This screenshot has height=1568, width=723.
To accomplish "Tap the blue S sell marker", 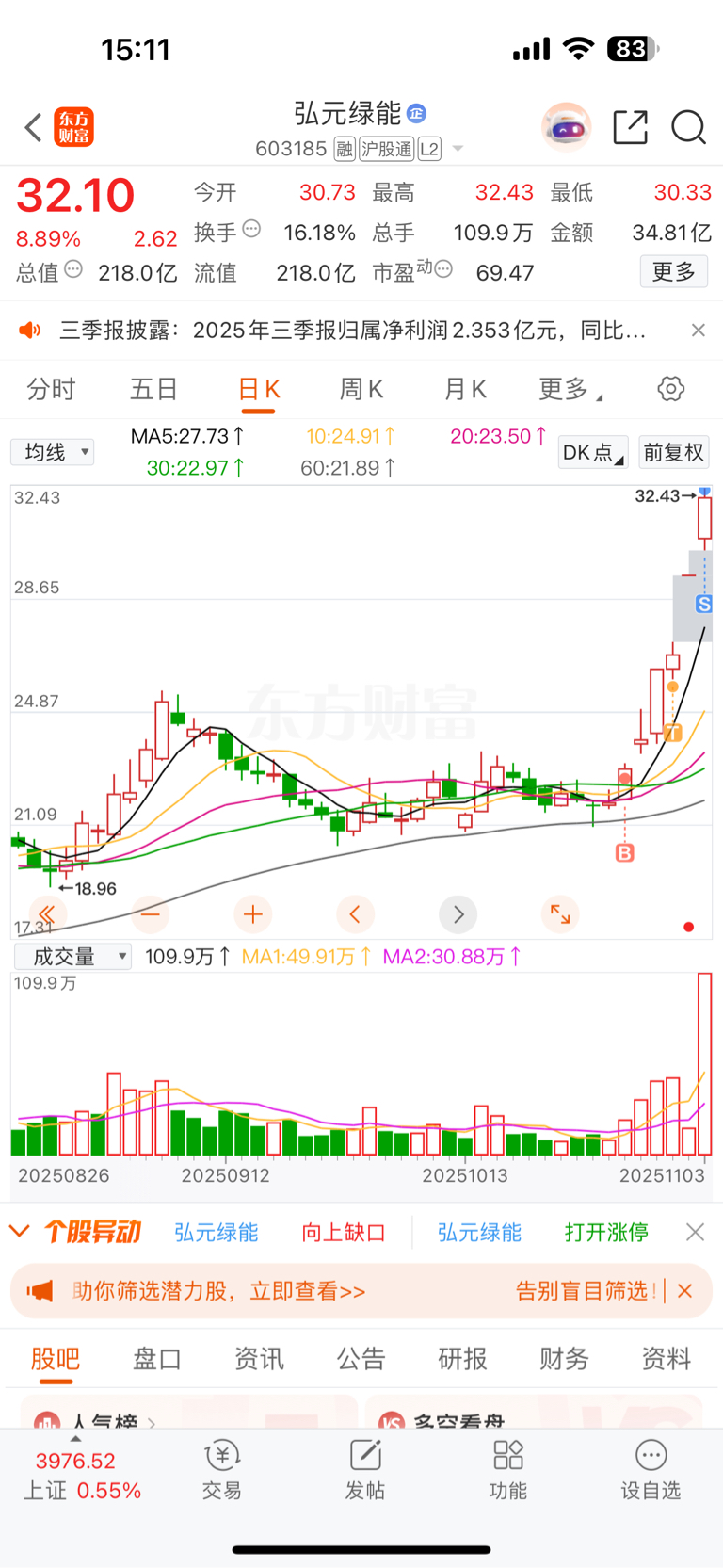I will coord(703,605).
